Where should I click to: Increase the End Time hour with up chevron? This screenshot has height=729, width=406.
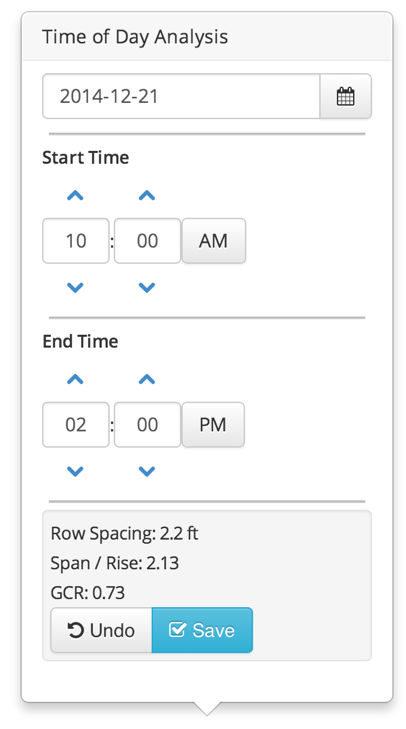point(75,379)
